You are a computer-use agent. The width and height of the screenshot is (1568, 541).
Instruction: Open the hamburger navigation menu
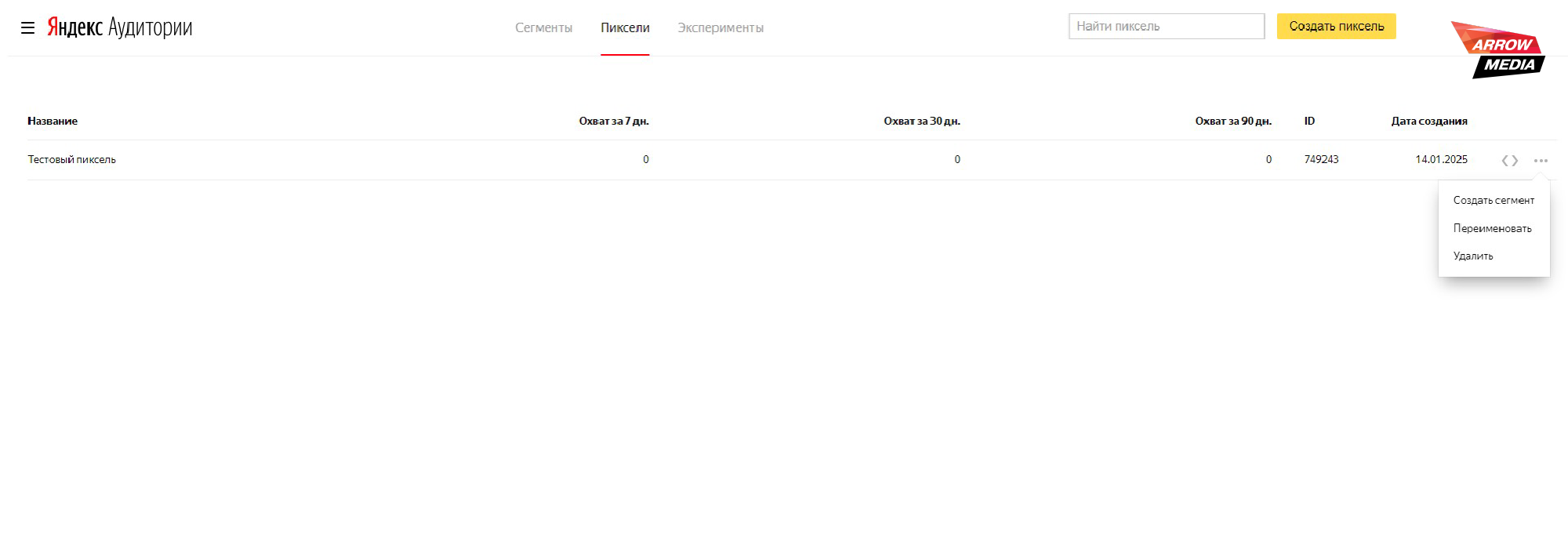point(27,28)
